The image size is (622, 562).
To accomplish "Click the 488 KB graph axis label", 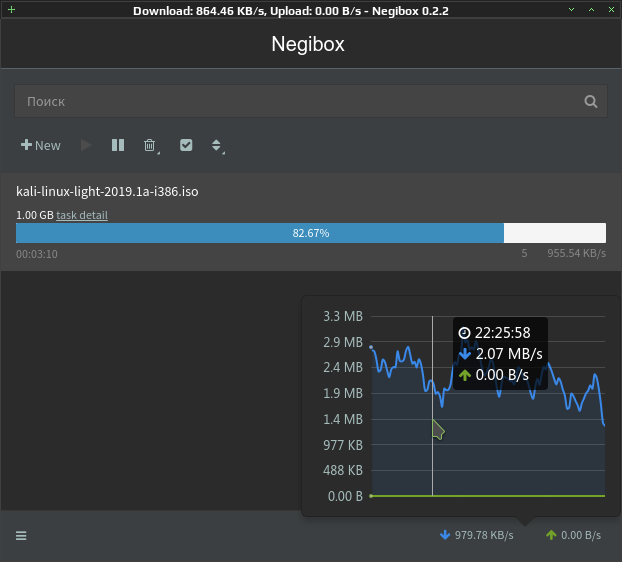I will [x=343, y=470].
